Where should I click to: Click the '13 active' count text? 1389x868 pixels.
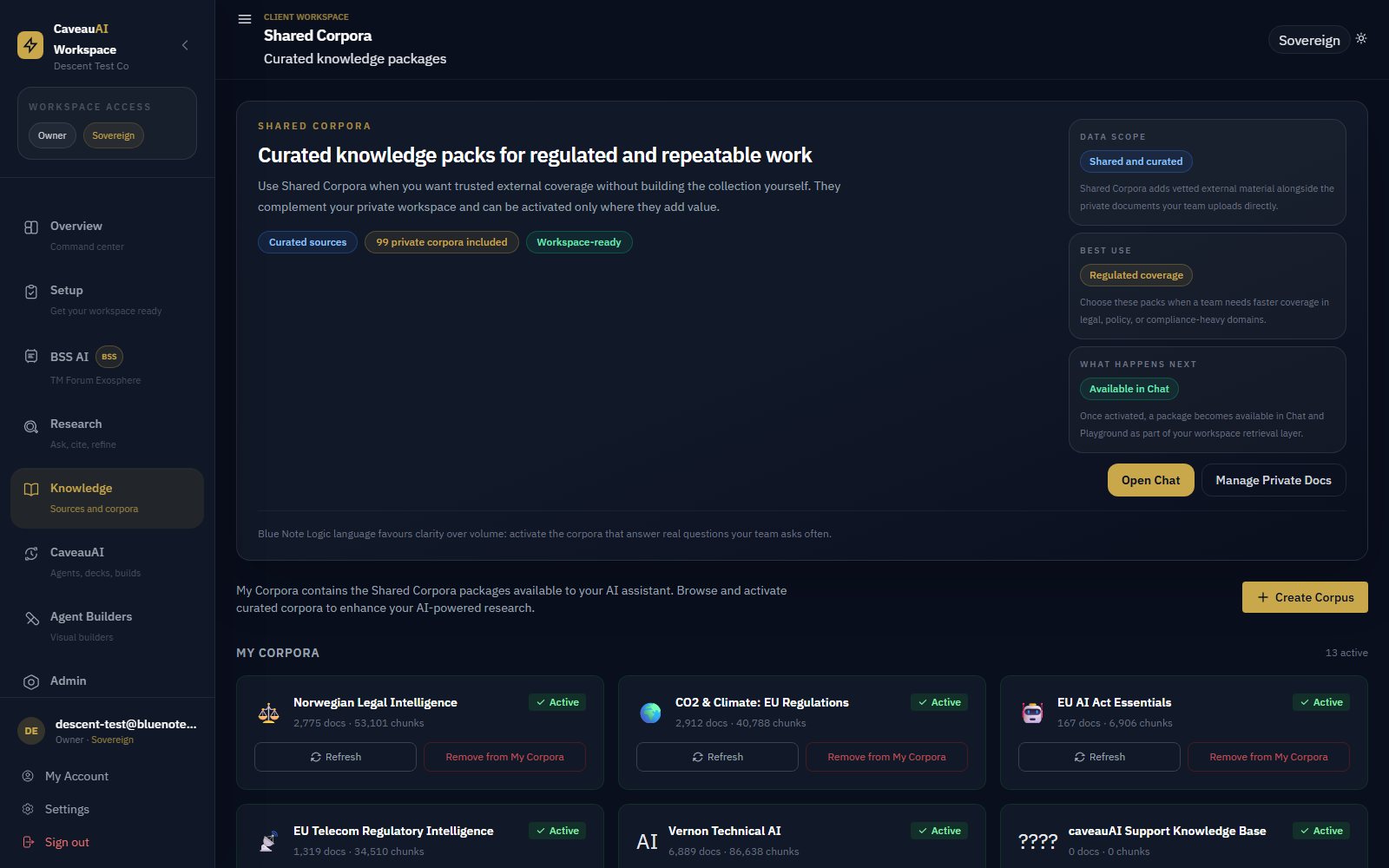point(1346,653)
